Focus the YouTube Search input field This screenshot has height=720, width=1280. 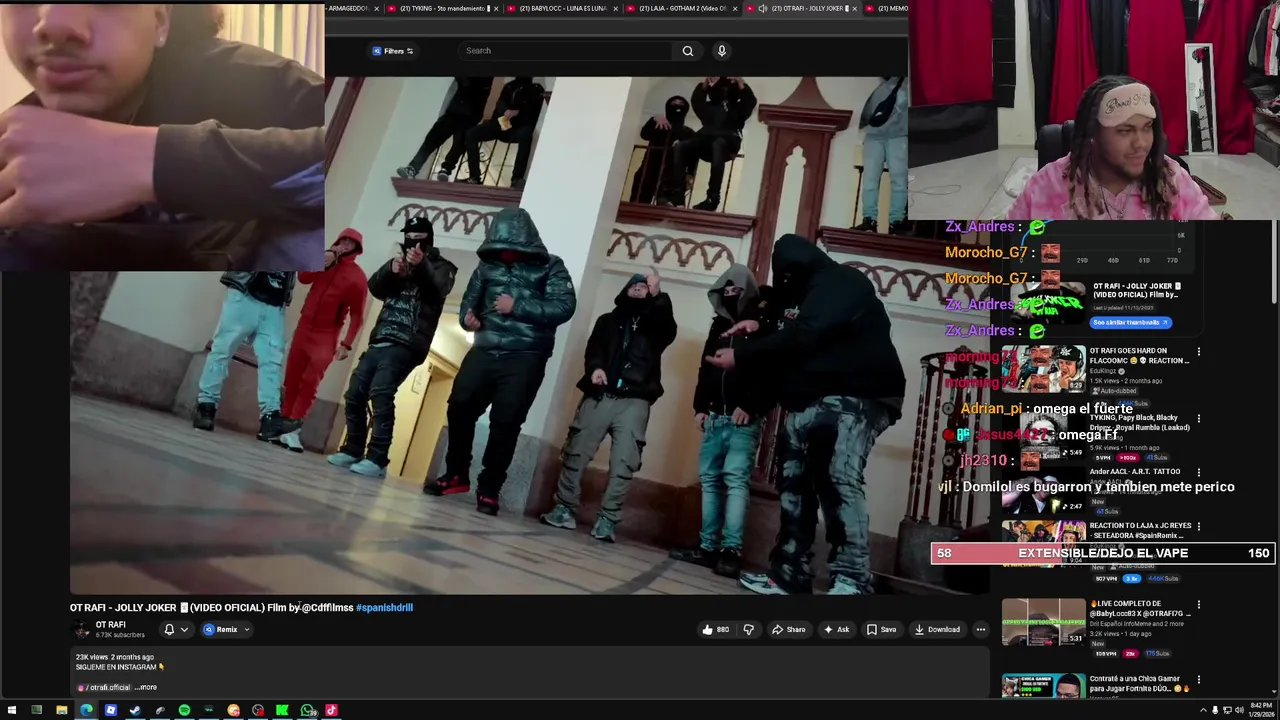click(565, 51)
